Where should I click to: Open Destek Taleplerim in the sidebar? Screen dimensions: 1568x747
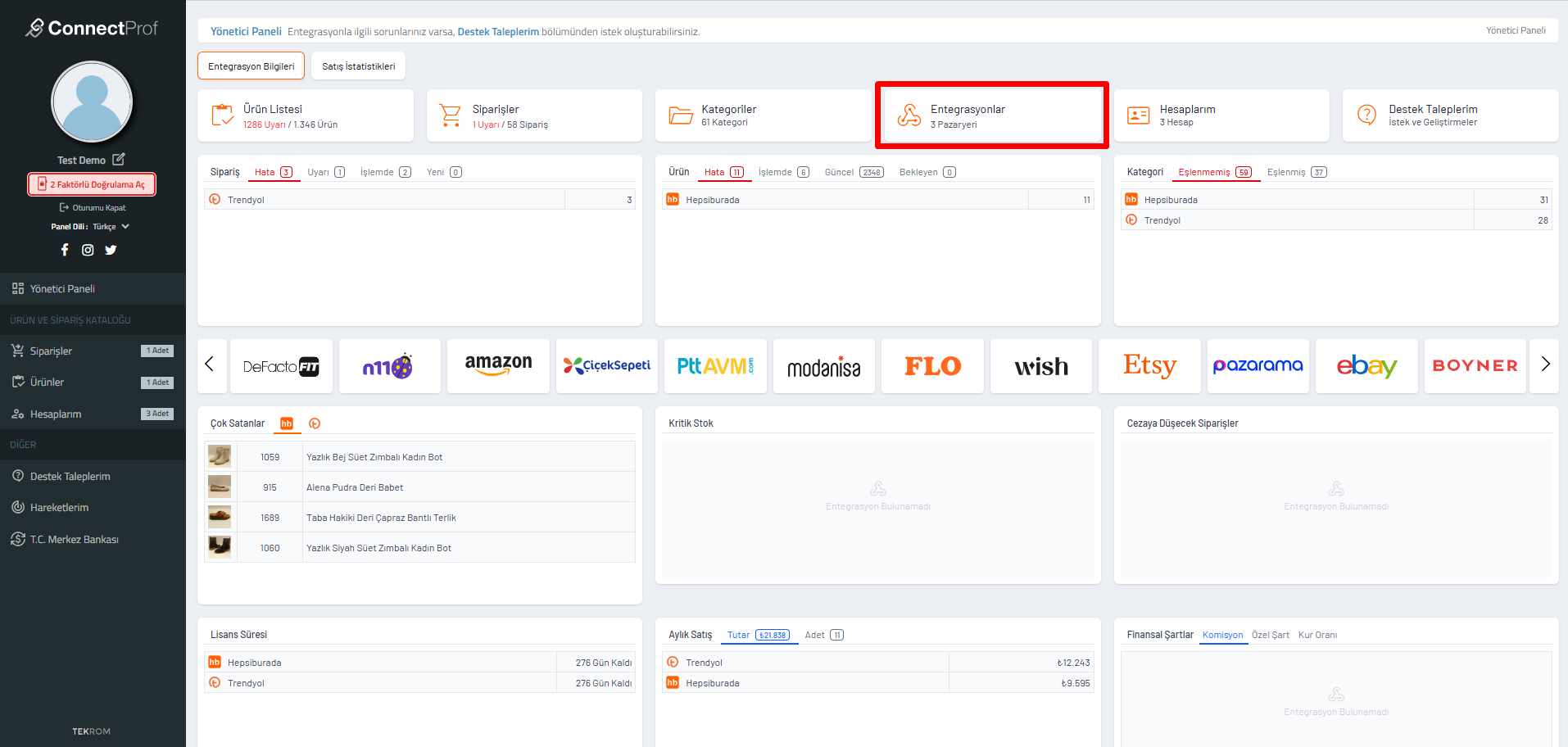[93, 476]
